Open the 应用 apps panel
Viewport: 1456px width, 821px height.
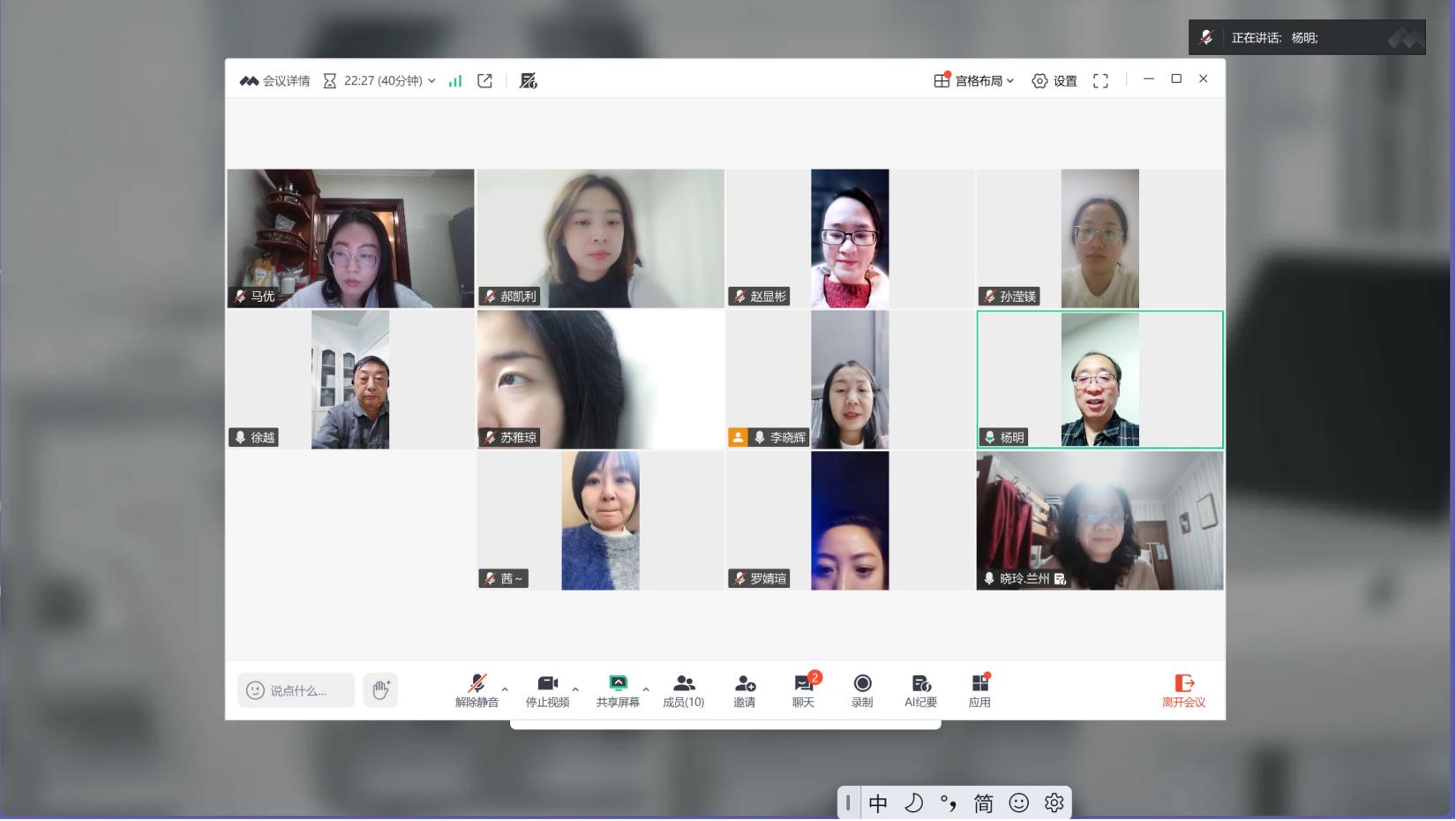click(979, 689)
